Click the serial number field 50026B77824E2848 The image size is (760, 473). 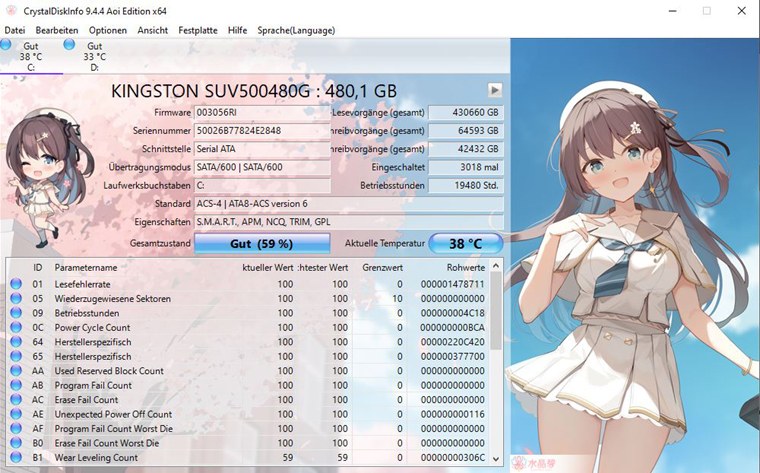(262, 131)
